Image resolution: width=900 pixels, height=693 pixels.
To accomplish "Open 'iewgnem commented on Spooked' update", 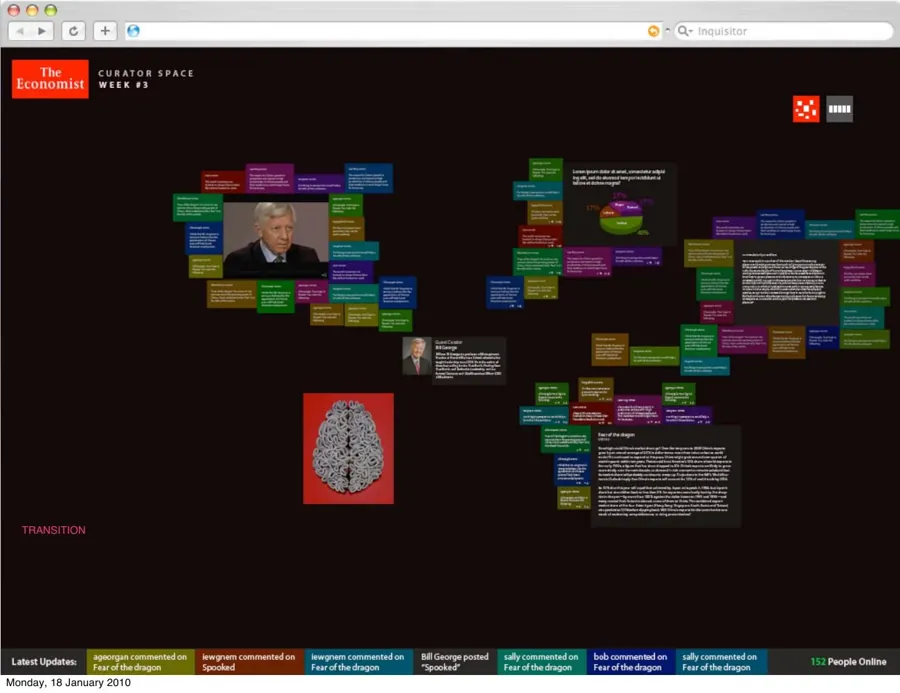I will click(x=250, y=661).
